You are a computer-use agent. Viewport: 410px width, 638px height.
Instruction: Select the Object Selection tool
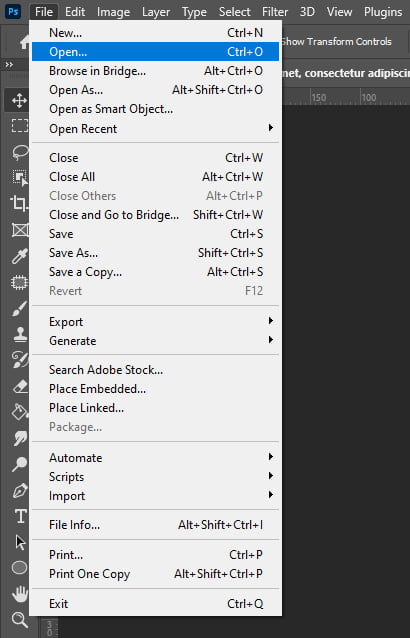19,177
